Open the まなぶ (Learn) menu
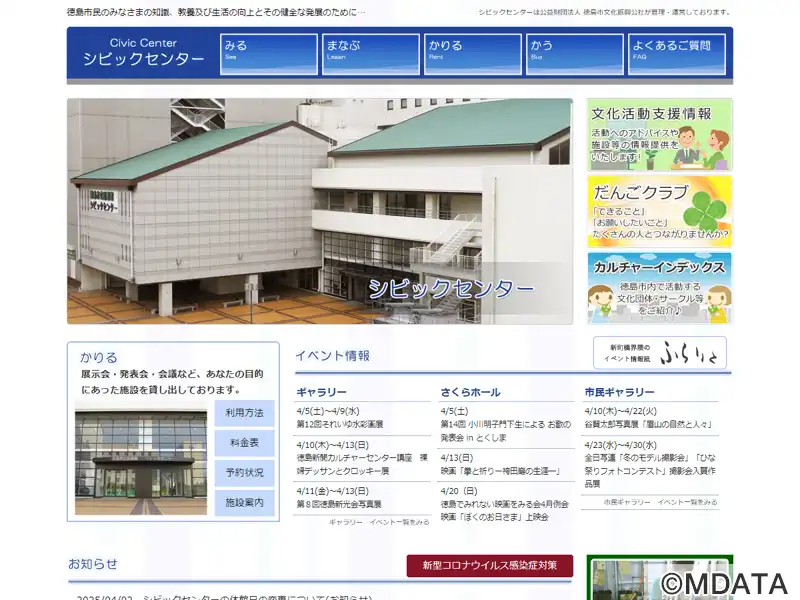Image resolution: width=800 pixels, height=600 pixels. point(370,54)
